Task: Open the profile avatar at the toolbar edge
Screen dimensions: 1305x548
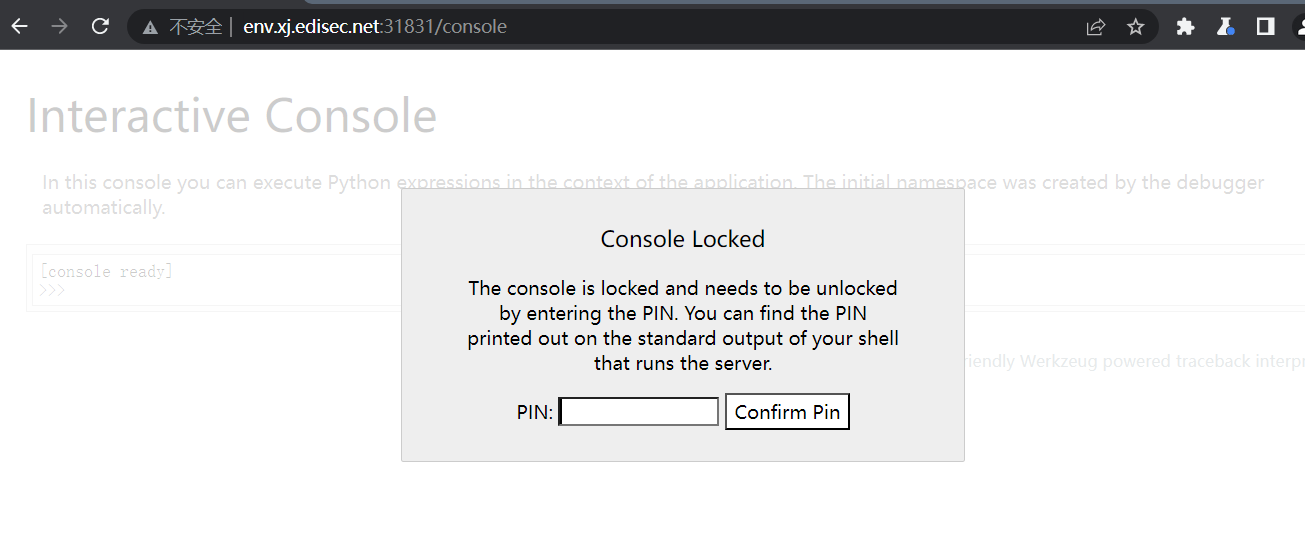Action: point(1298,27)
